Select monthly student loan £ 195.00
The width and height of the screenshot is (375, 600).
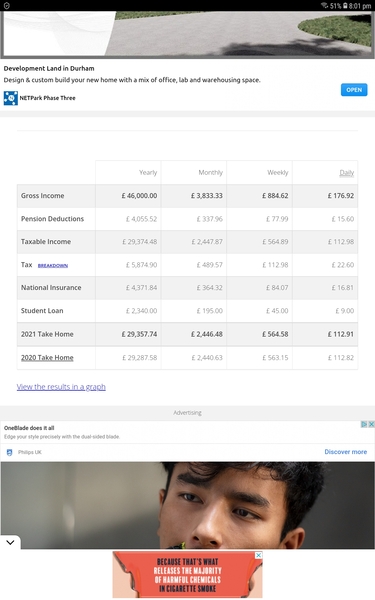[210, 311]
